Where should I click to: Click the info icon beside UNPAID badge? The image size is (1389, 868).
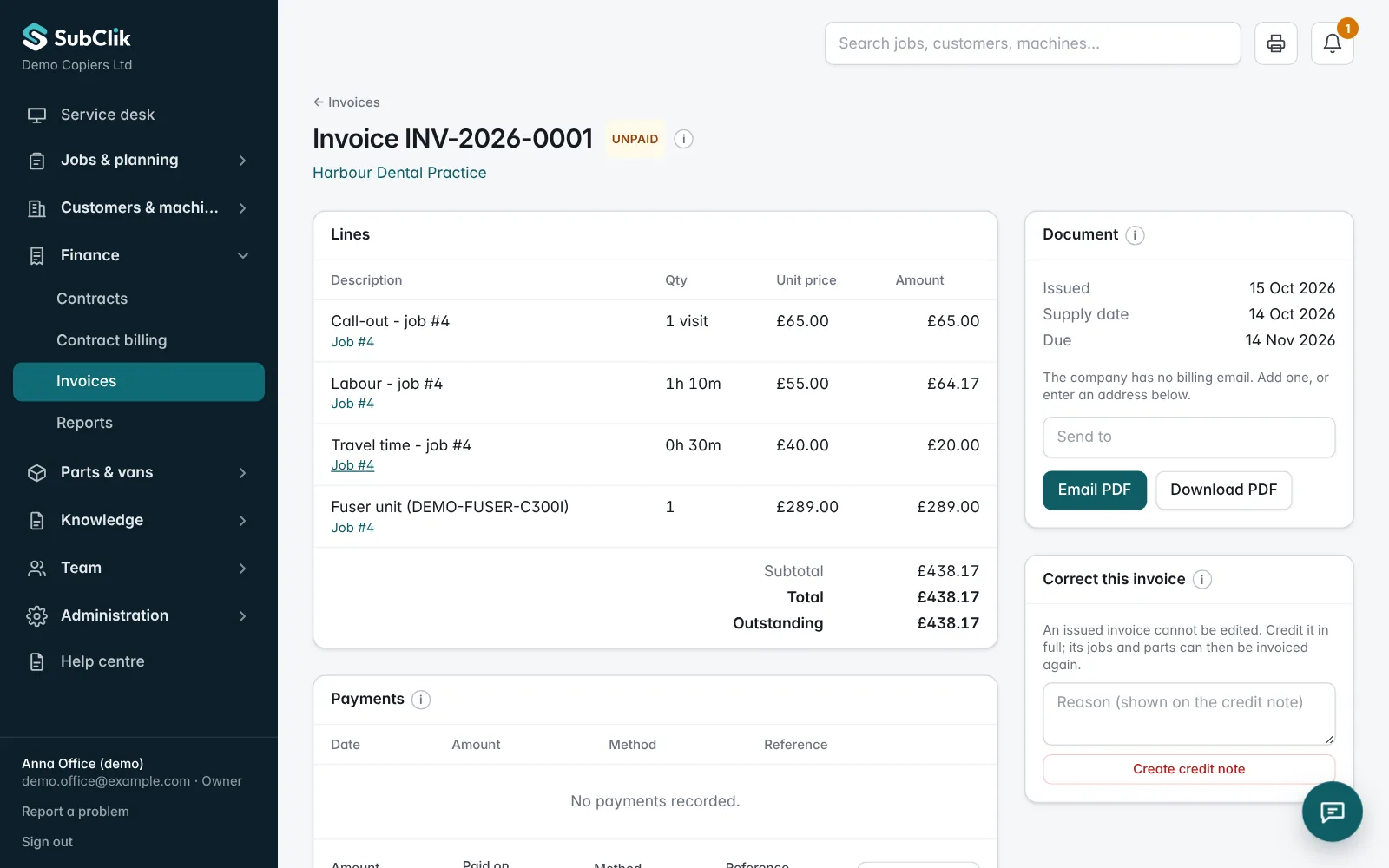click(684, 139)
